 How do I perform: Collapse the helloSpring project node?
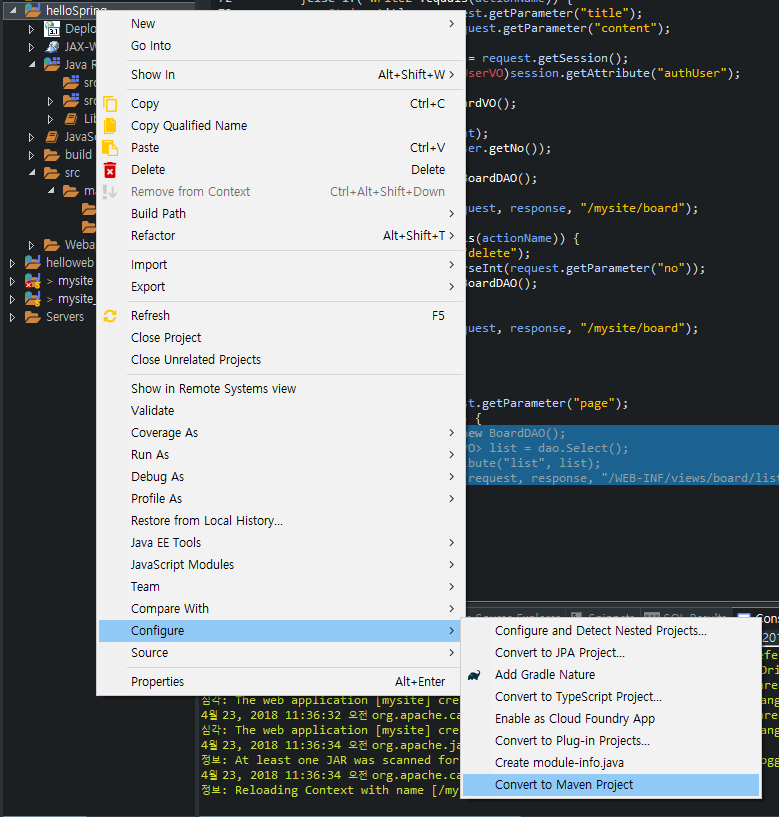pyautogui.click(x=12, y=11)
